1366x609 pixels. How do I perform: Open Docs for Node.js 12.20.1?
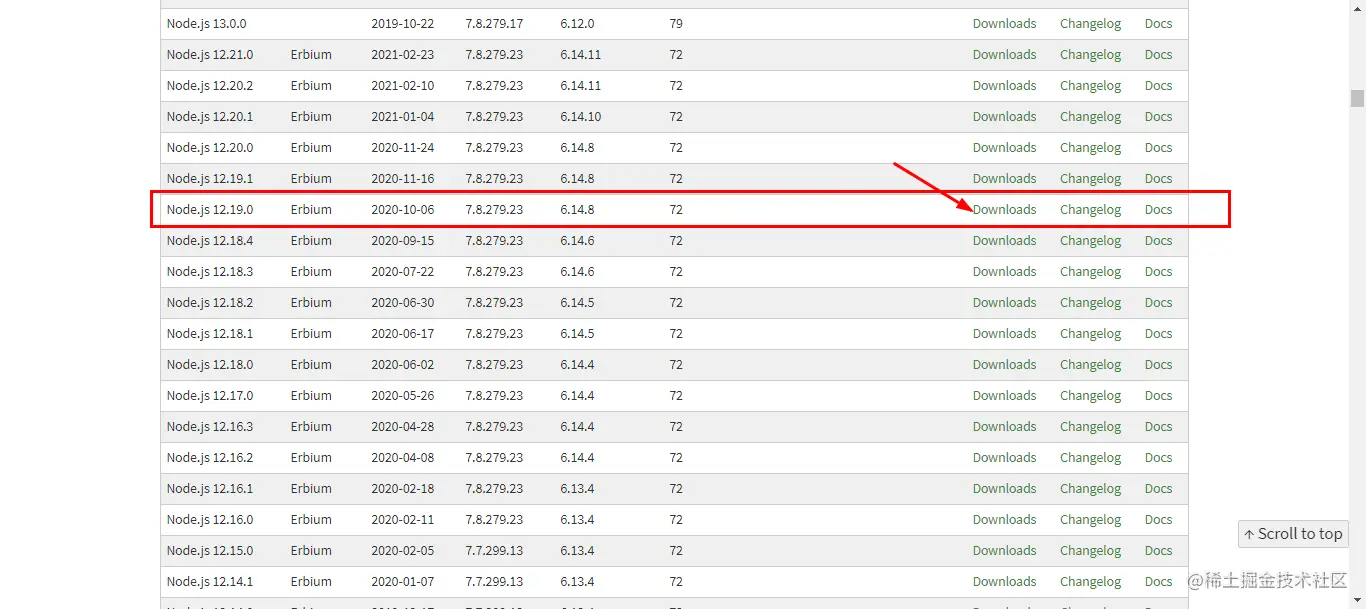pos(1158,117)
